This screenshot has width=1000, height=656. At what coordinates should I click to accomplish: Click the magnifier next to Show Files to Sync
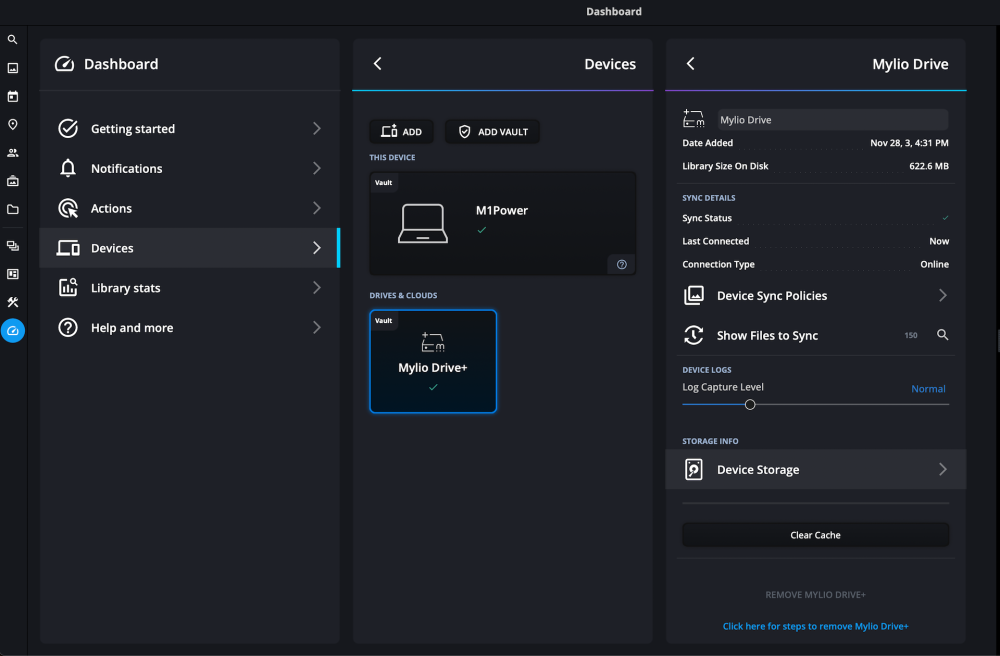942,335
